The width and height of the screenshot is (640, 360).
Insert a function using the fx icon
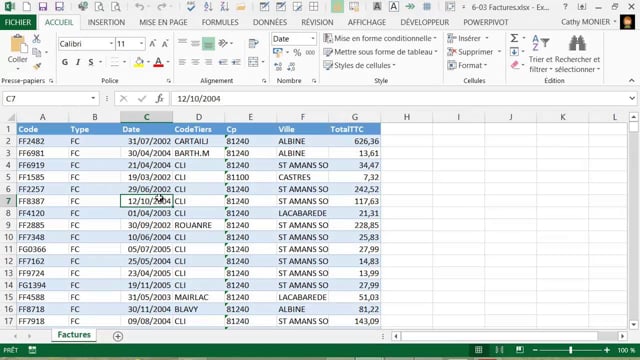coord(160,98)
